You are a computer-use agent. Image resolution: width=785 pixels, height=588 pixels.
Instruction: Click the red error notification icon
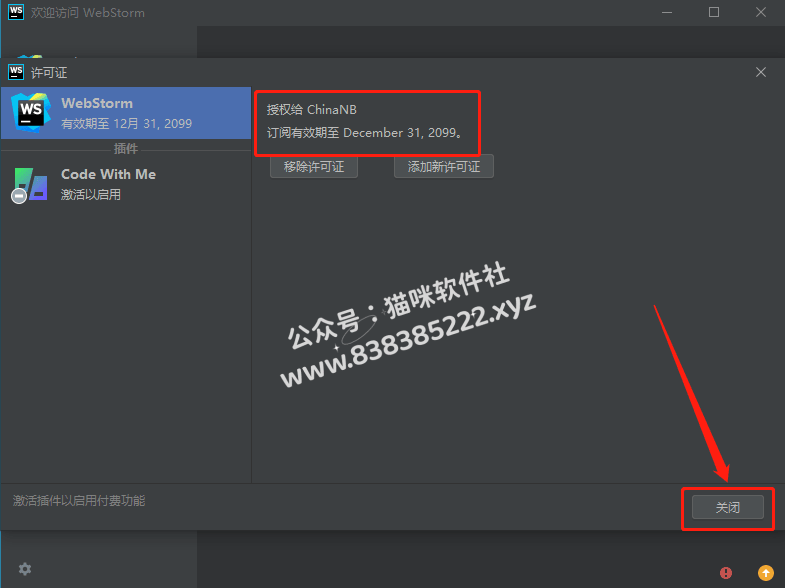(x=726, y=572)
